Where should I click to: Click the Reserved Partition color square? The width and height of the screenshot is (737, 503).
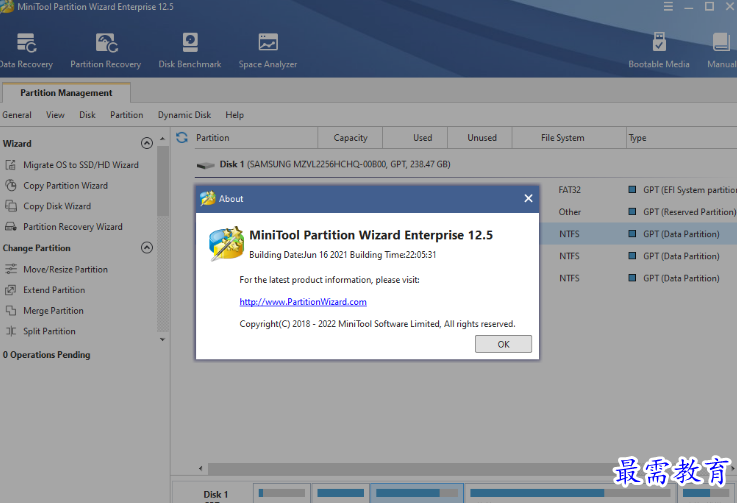point(632,212)
